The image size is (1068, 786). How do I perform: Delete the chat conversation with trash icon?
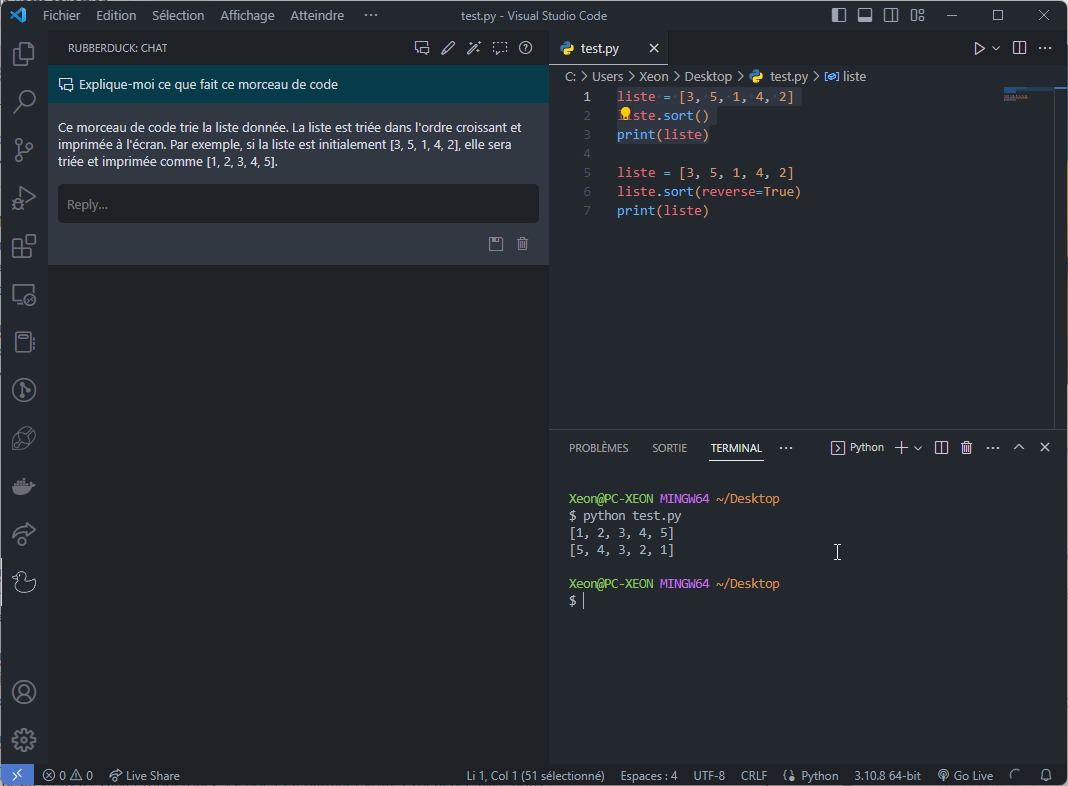522,244
